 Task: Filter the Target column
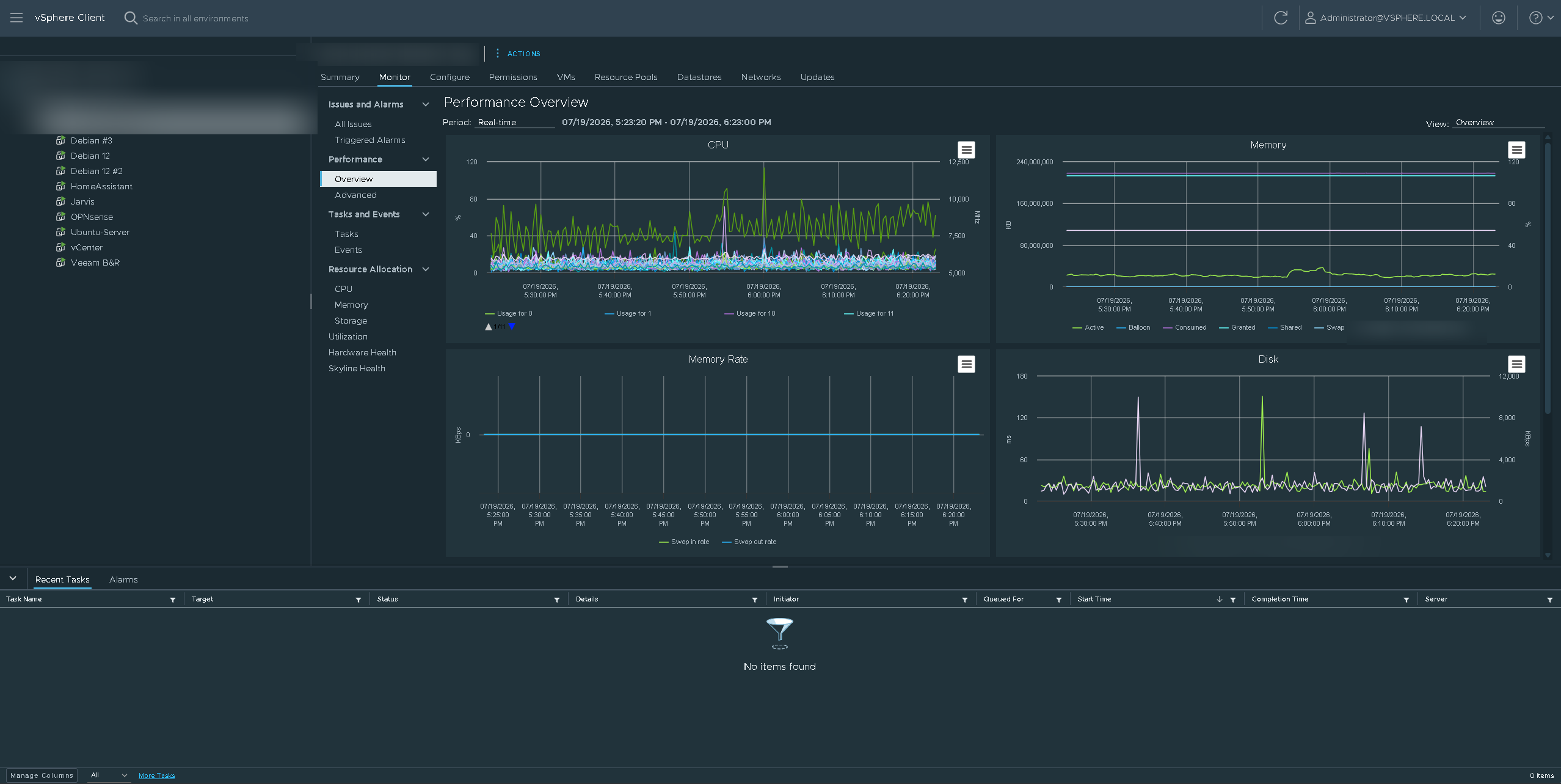[x=358, y=600]
